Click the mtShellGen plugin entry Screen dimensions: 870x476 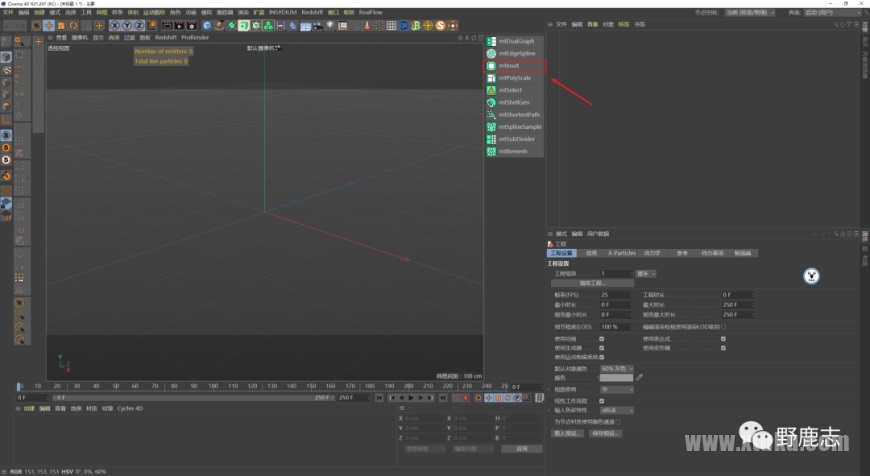pyautogui.click(x=514, y=102)
